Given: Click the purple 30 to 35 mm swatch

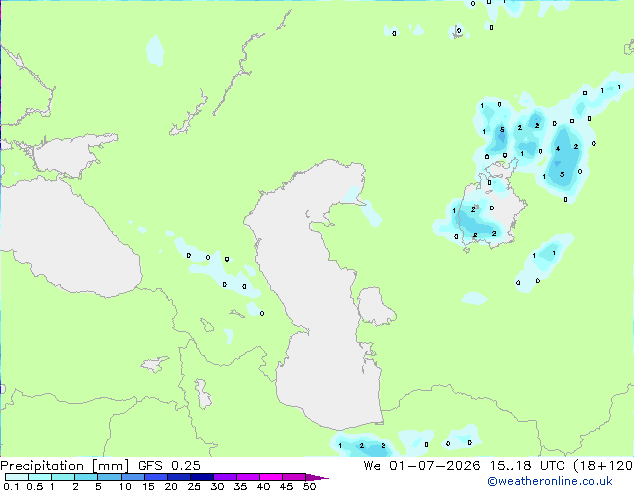Looking at the screenshot, I should [224, 477].
